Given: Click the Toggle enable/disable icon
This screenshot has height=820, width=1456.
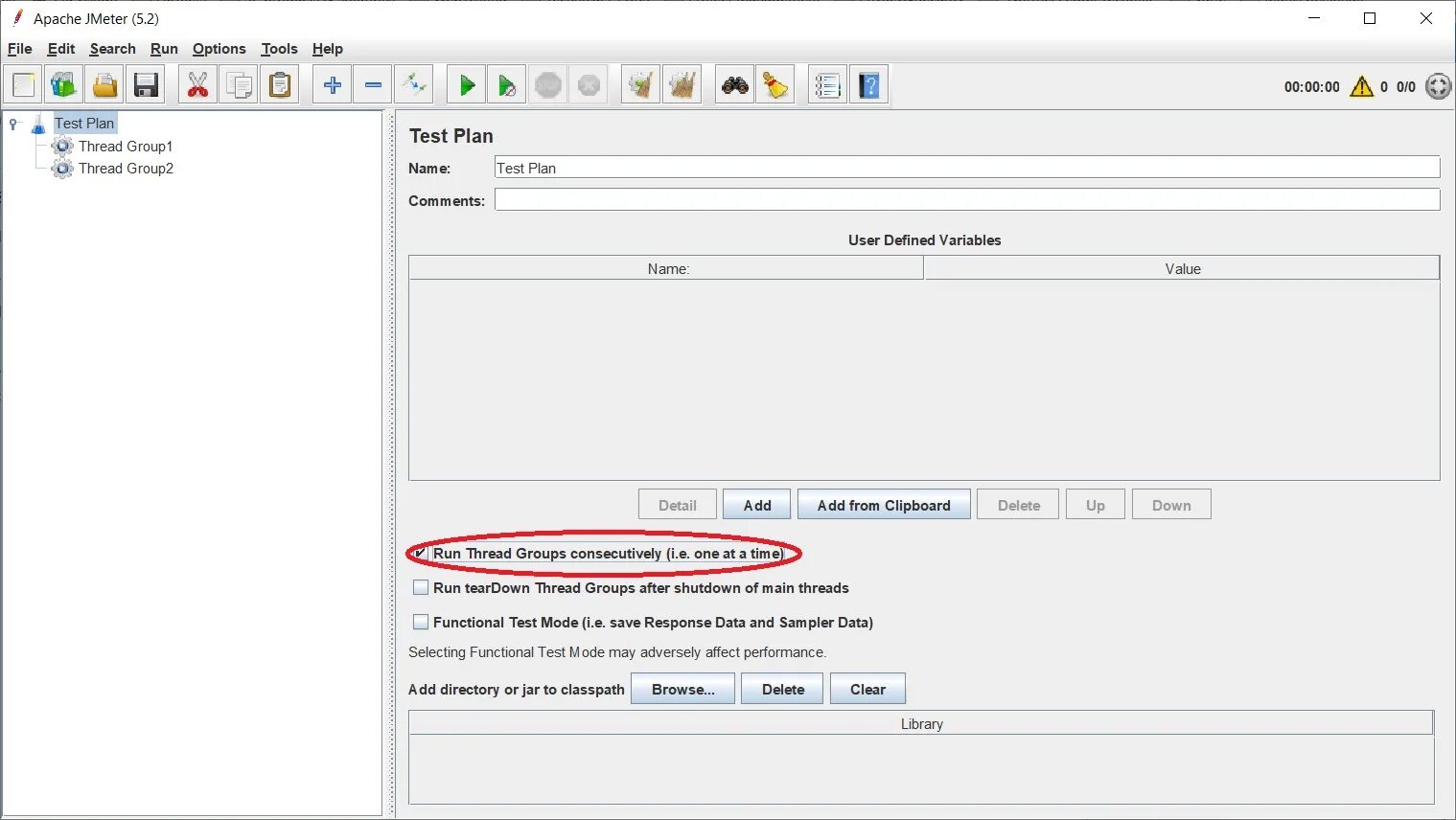Looking at the screenshot, I should click(x=414, y=85).
